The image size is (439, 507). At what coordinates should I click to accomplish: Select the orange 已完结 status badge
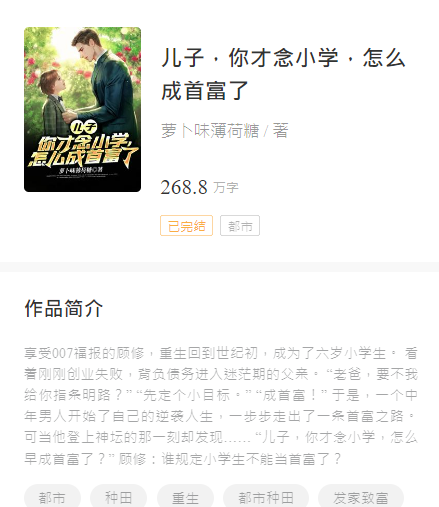coord(186,226)
